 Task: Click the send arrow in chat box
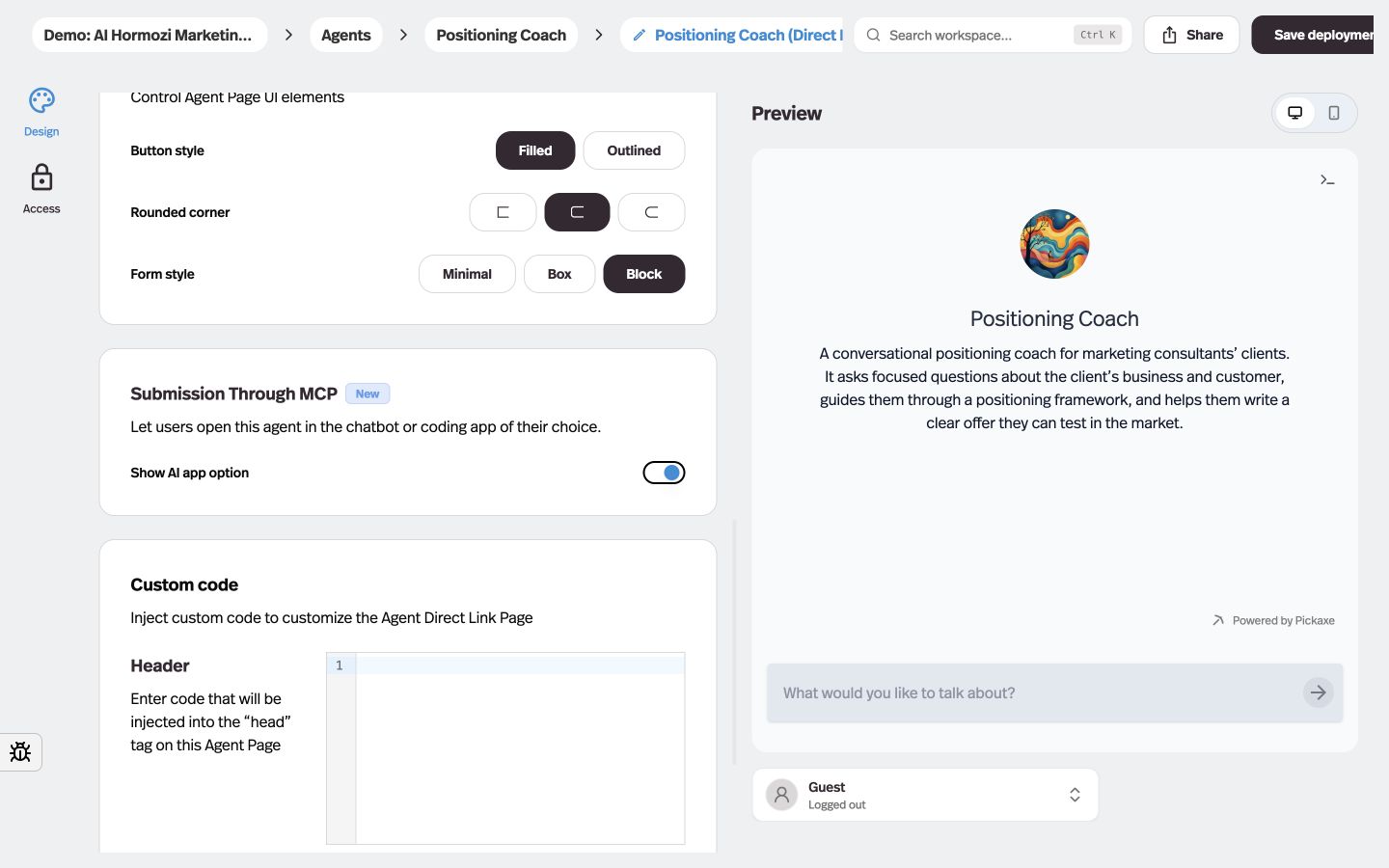pyautogui.click(x=1318, y=692)
